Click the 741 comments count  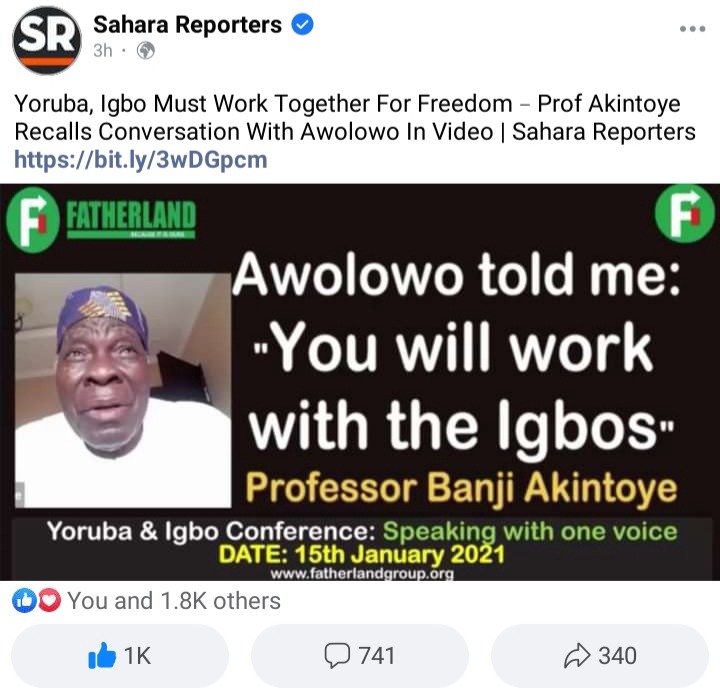pyautogui.click(x=377, y=655)
